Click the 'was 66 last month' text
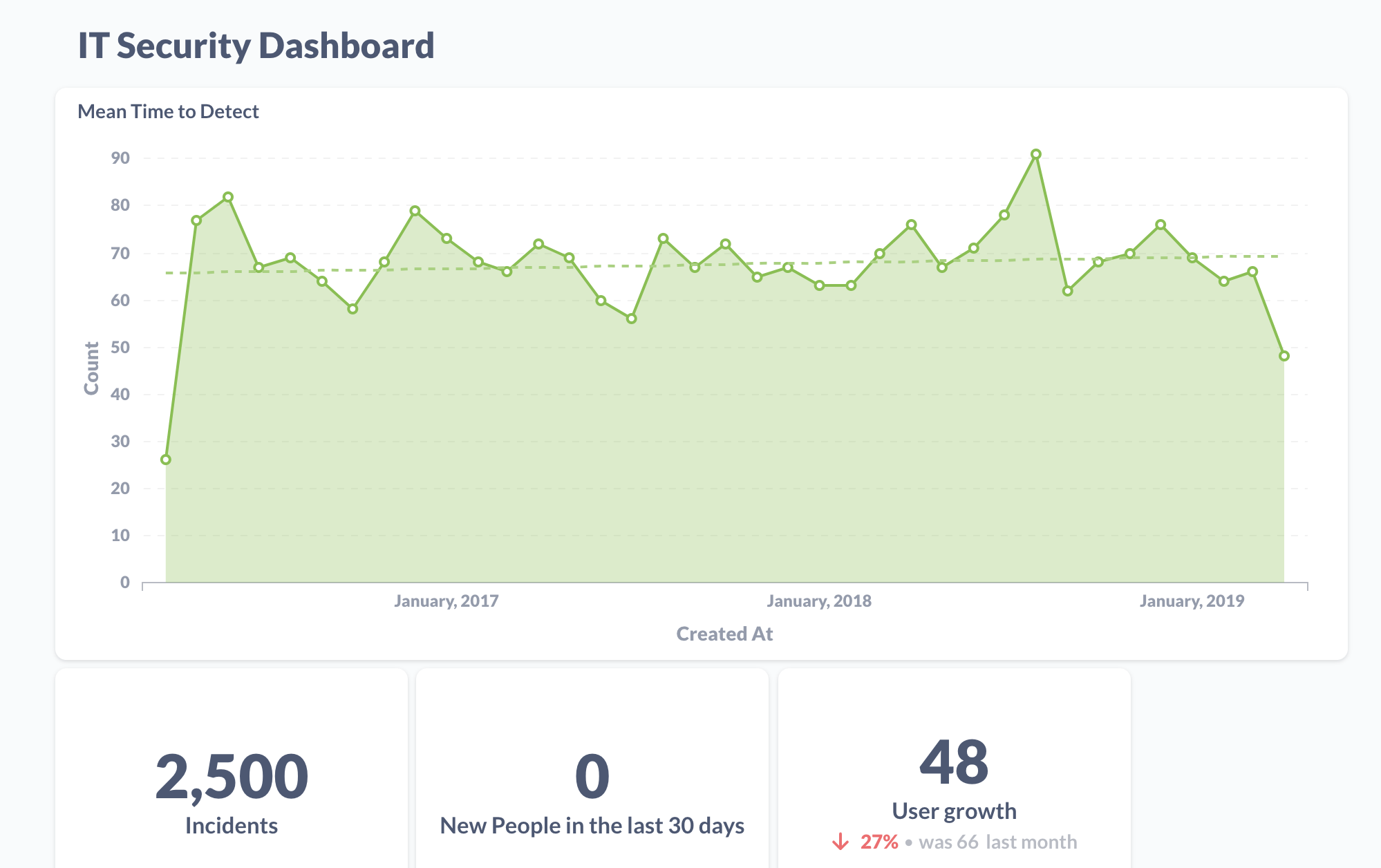This screenshot has height=868, width=1381. click(x=998, y=842)
